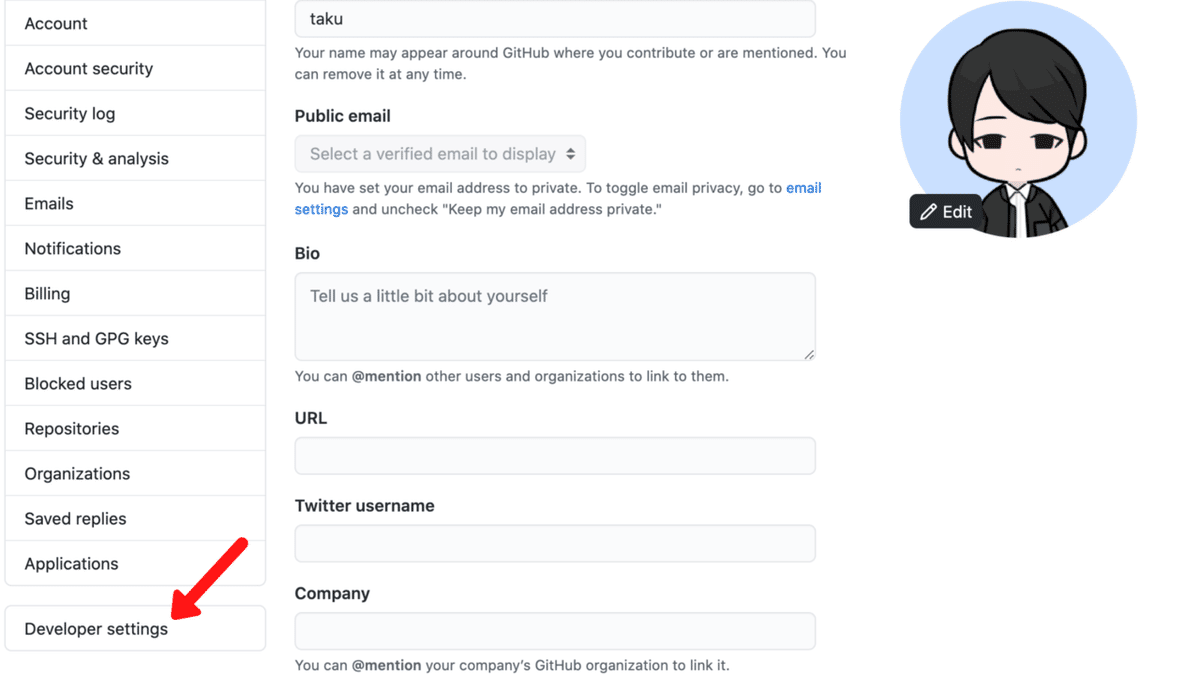Click into the Name field containing taku
Viewport: 1200px width, 675px height.
(x=555, y=19)
